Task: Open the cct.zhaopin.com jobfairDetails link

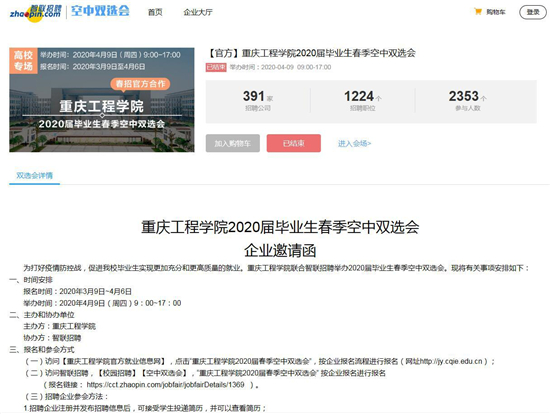Action: click(x=165, y=385)
